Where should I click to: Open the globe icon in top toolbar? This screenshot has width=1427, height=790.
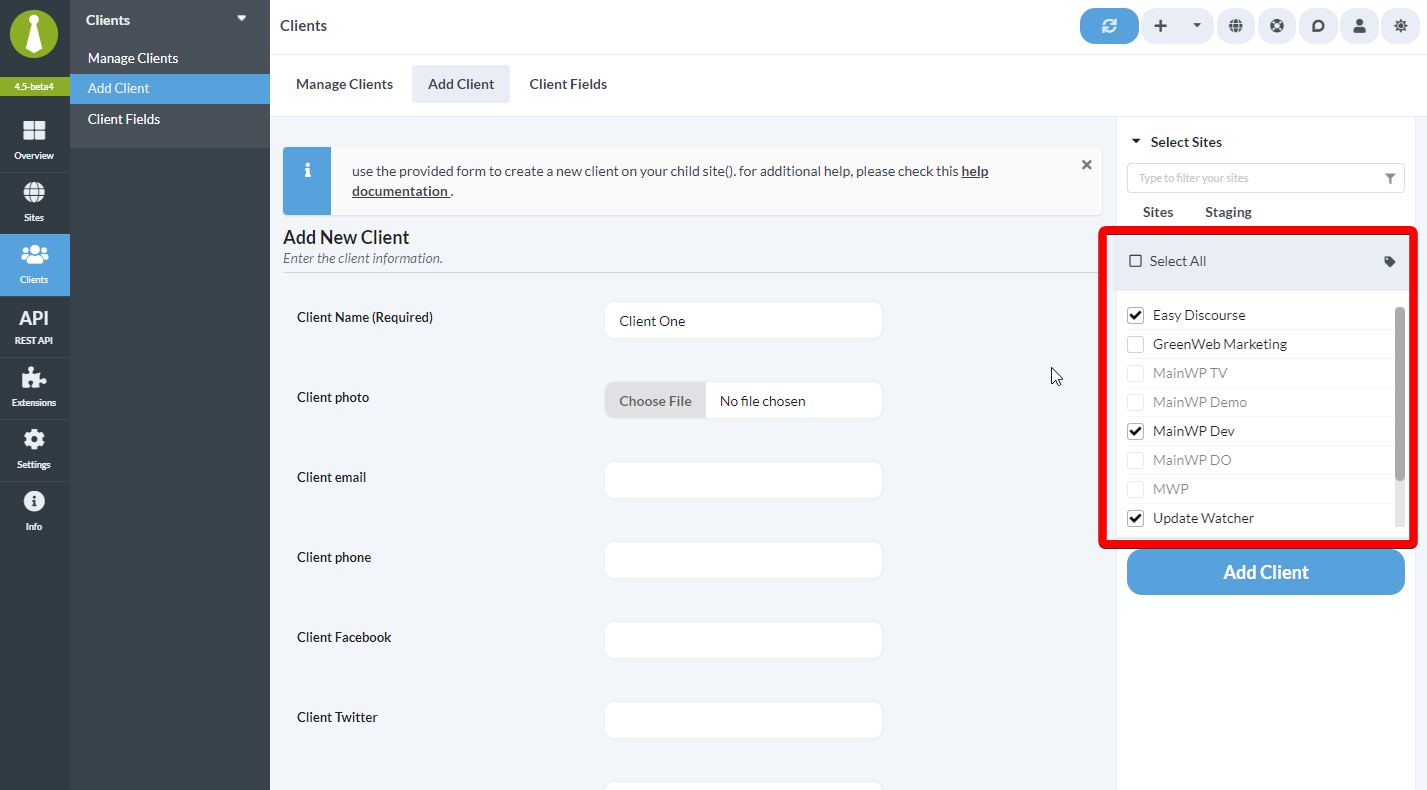1235,26
